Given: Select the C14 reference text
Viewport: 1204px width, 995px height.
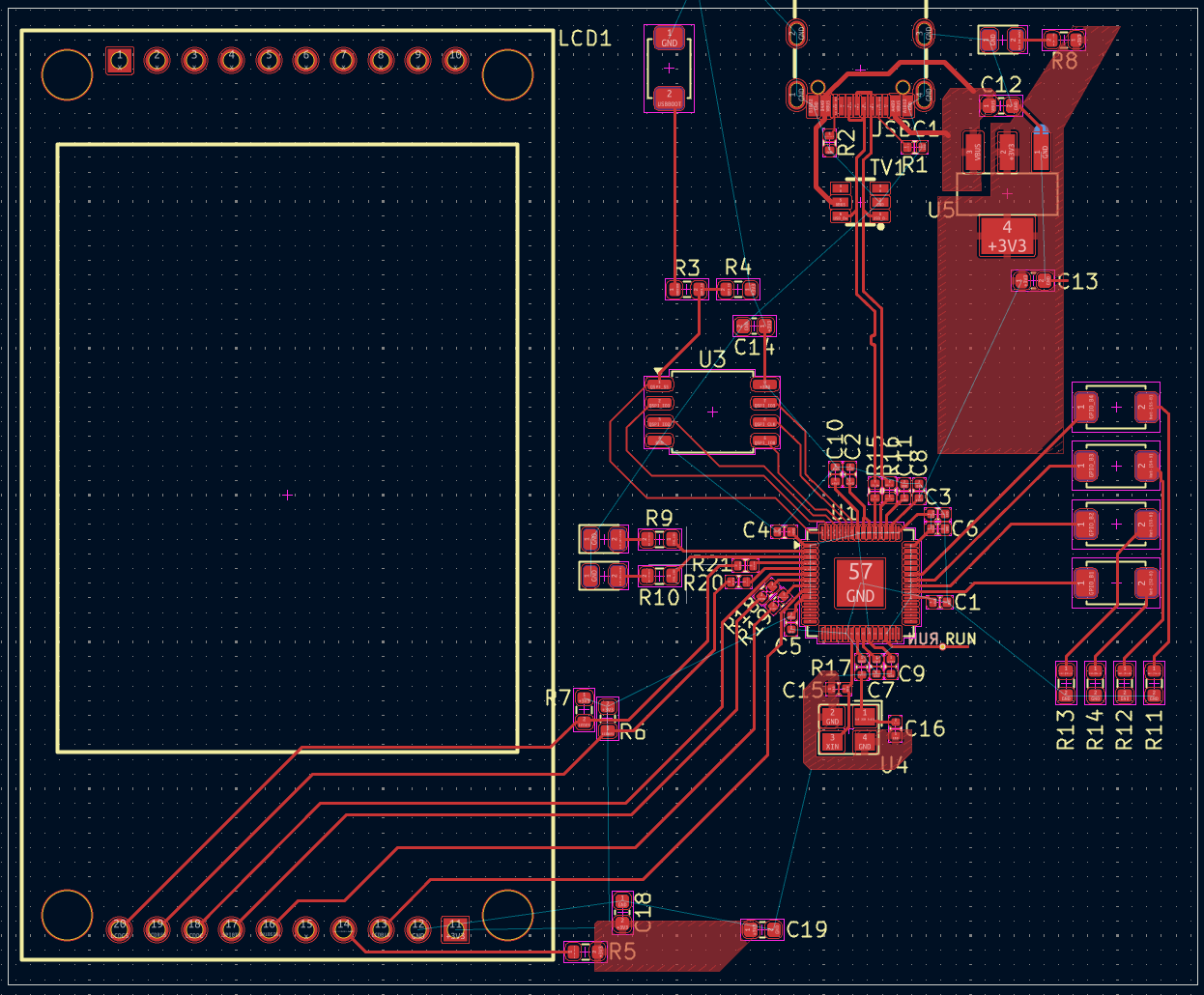Looking at the screenshot, I should (755, 348).
